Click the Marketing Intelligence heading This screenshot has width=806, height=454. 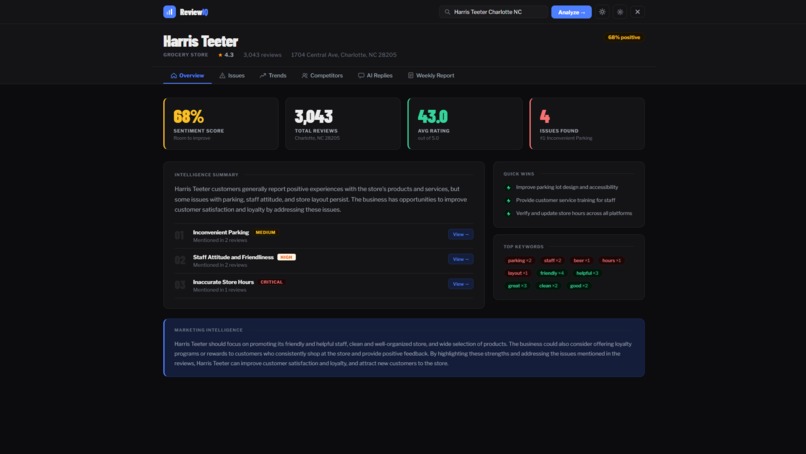pyautogui.click(x=208, y=330)
